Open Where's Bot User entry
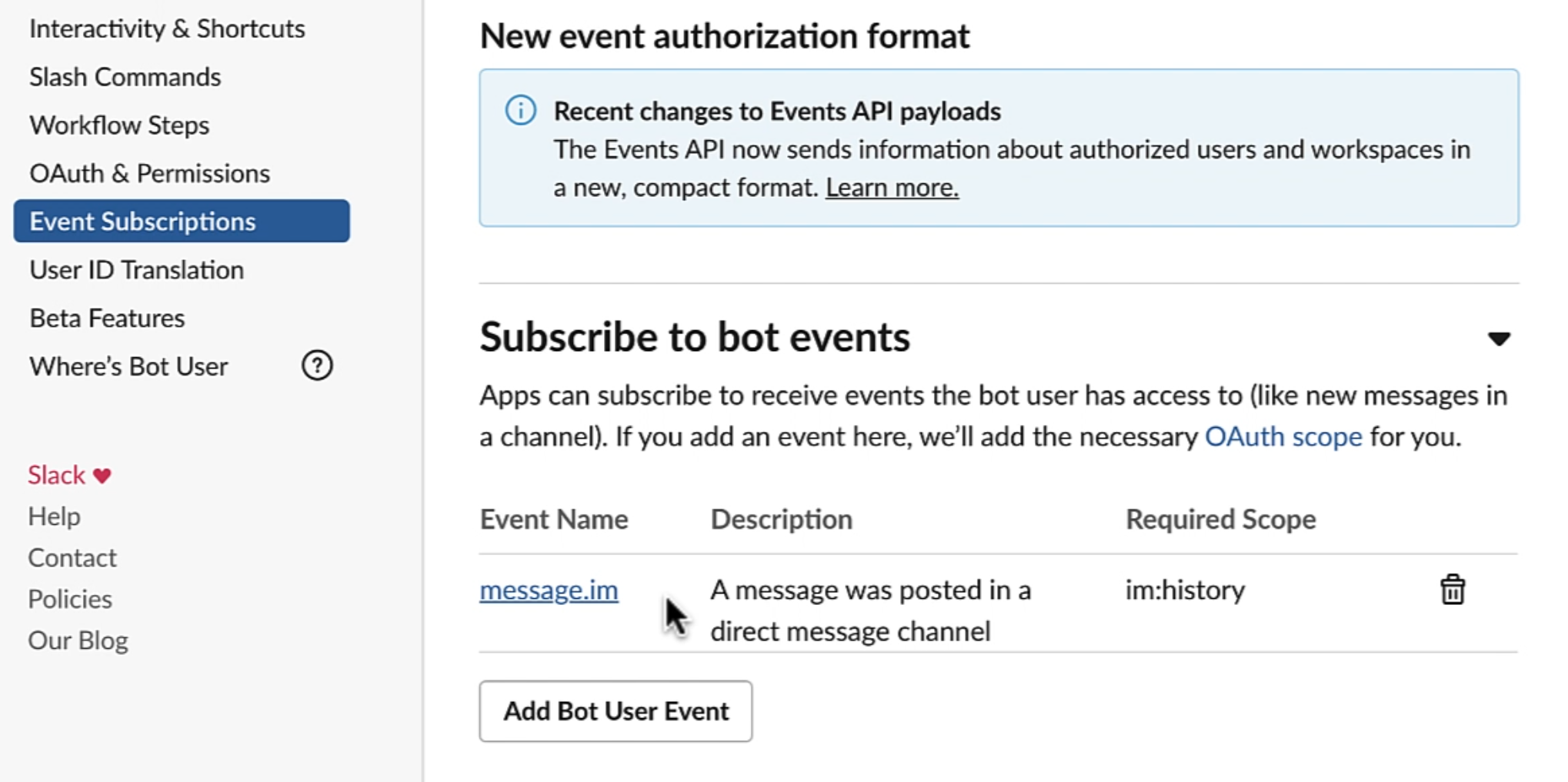Image resolution: width=1568 pixels, height=782 pixels. coord(128,366)
